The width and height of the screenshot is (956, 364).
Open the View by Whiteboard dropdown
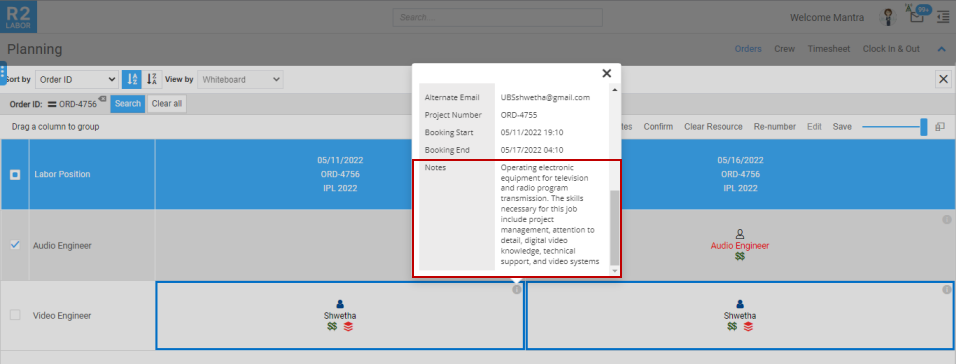coord(240,79)
